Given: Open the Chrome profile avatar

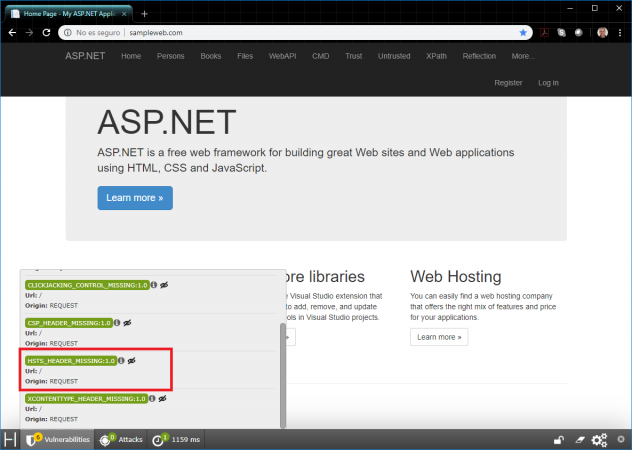Looking at the screenshot, I should click(602, 33).
